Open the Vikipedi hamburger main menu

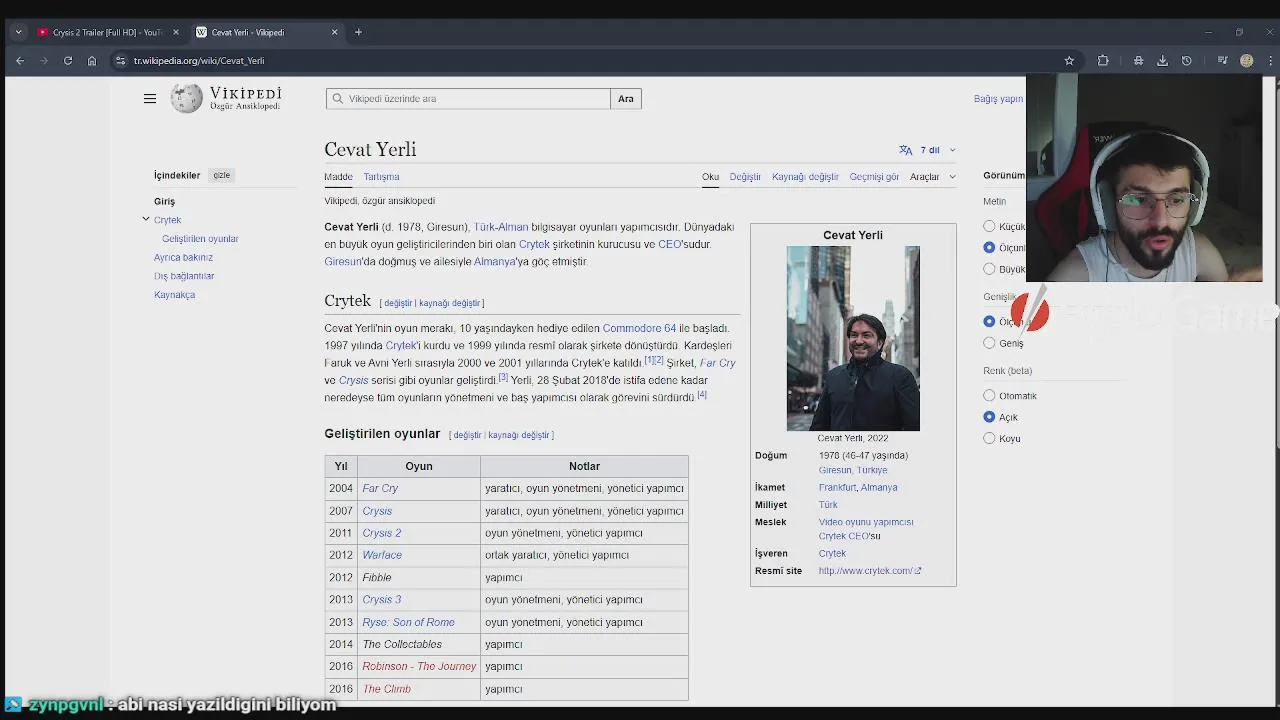(x=150, y=99)
